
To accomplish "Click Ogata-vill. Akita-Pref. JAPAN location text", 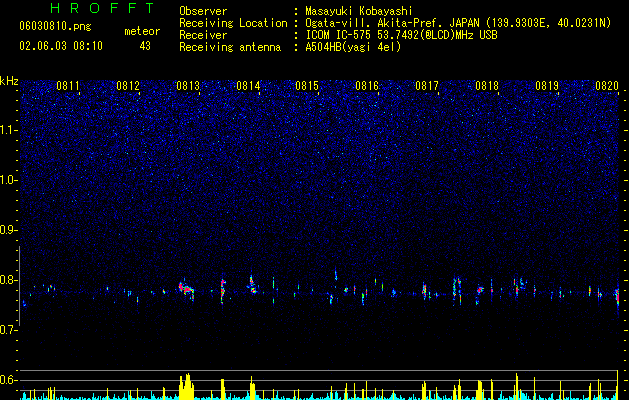I will tap(392, 23).
